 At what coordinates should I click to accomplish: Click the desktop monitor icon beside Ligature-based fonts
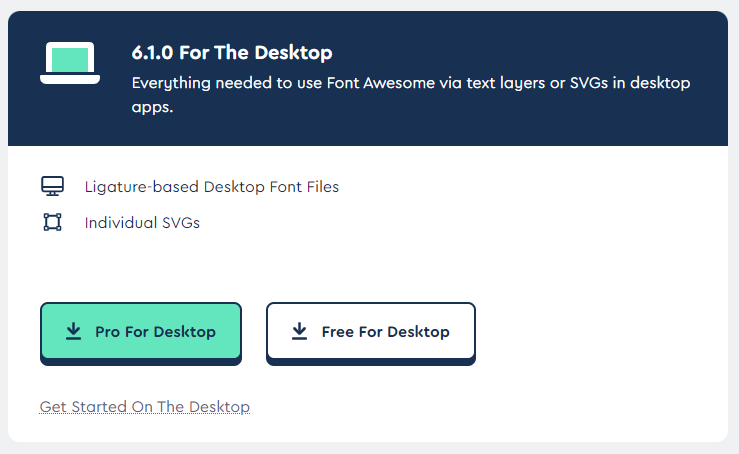52,186
